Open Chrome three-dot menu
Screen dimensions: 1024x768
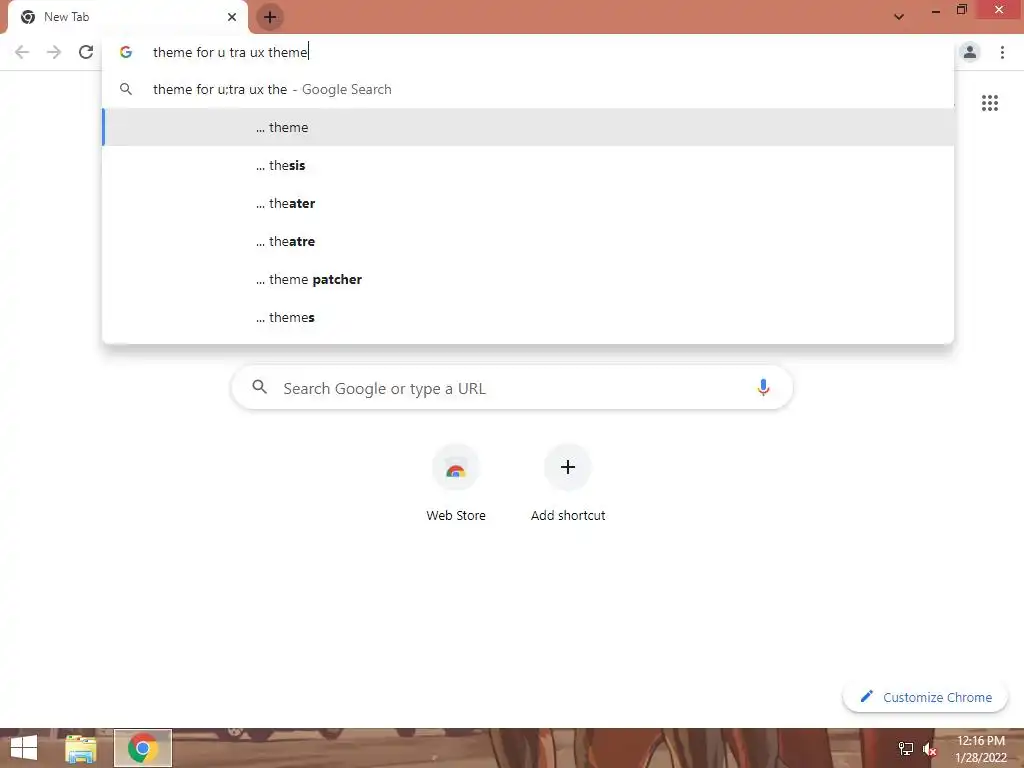tap(1002, 52)
